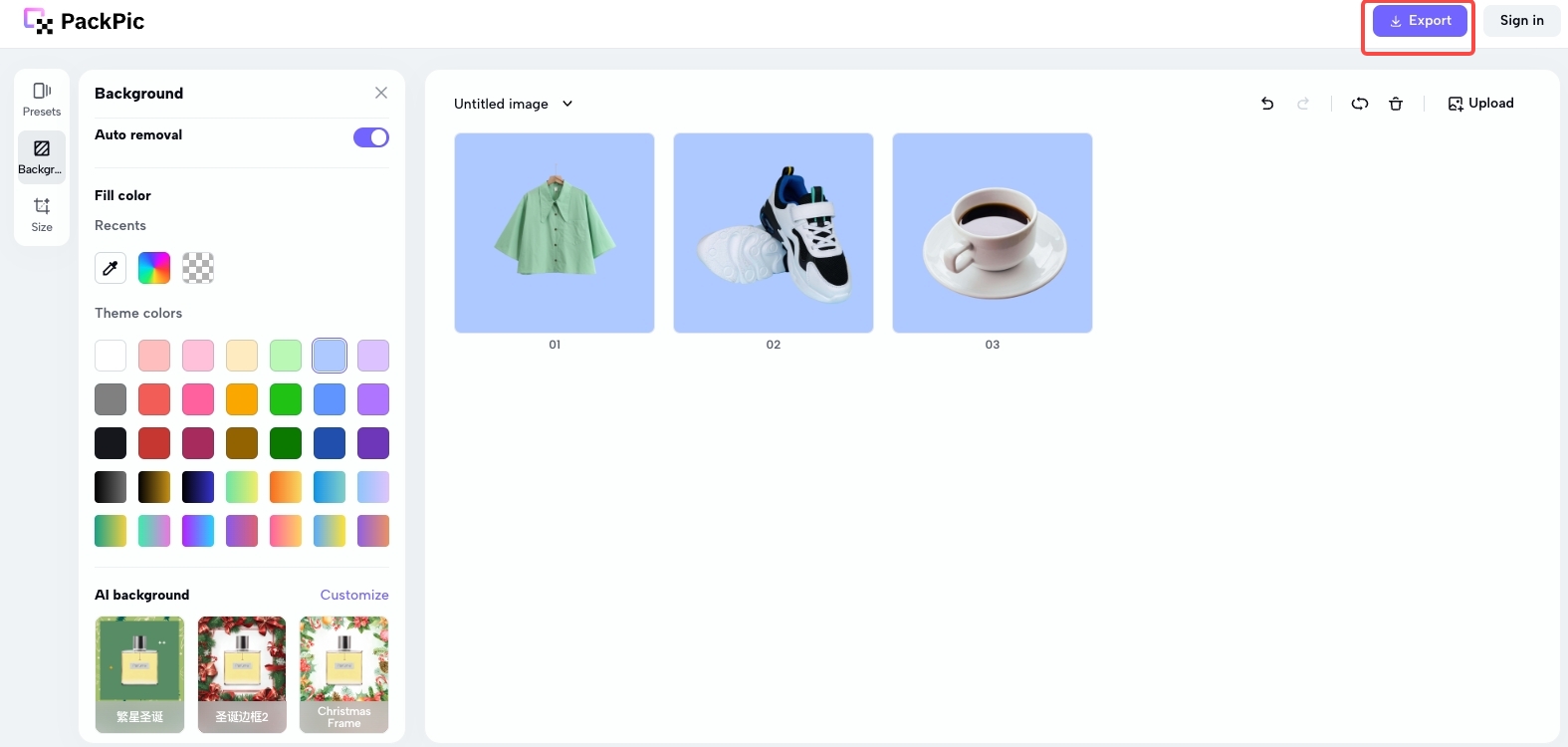Click the redo arrow icon
The height and width of the screenshot is (747, 1568).
(x=1303, y=104)
